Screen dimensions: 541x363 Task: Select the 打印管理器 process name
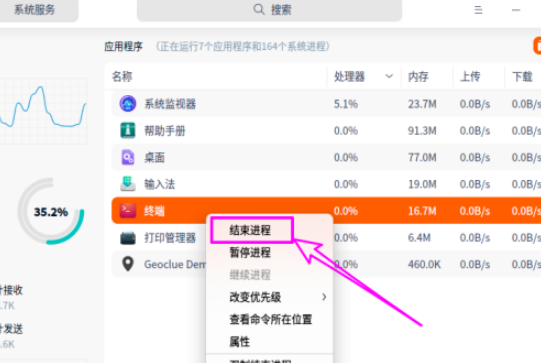coord(170,238)
